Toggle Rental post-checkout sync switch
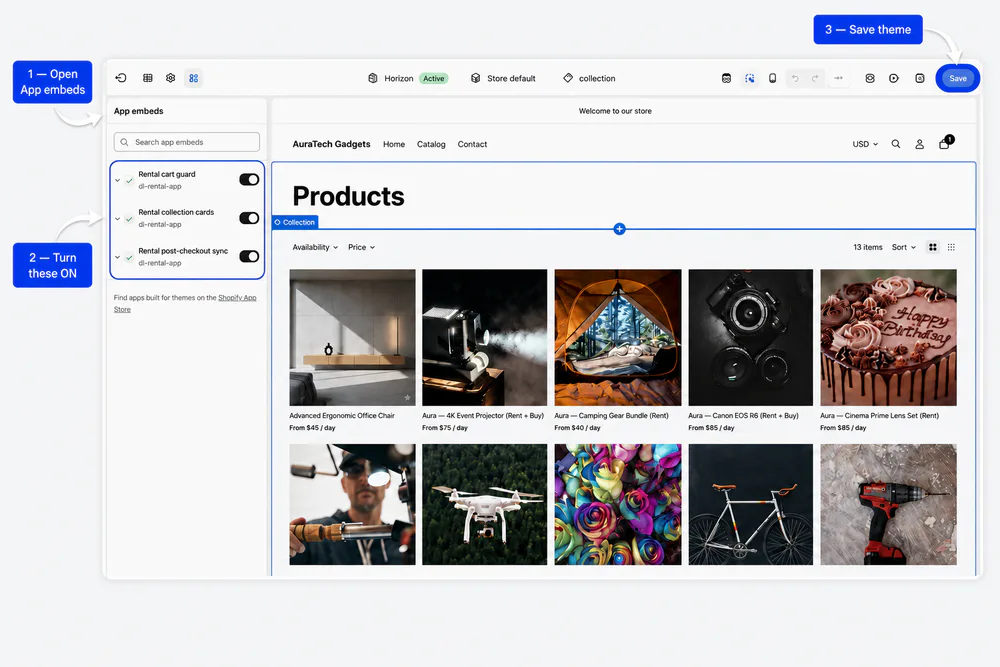The width and height of the screenshot is (1000, 667). (x=249, y=256)
